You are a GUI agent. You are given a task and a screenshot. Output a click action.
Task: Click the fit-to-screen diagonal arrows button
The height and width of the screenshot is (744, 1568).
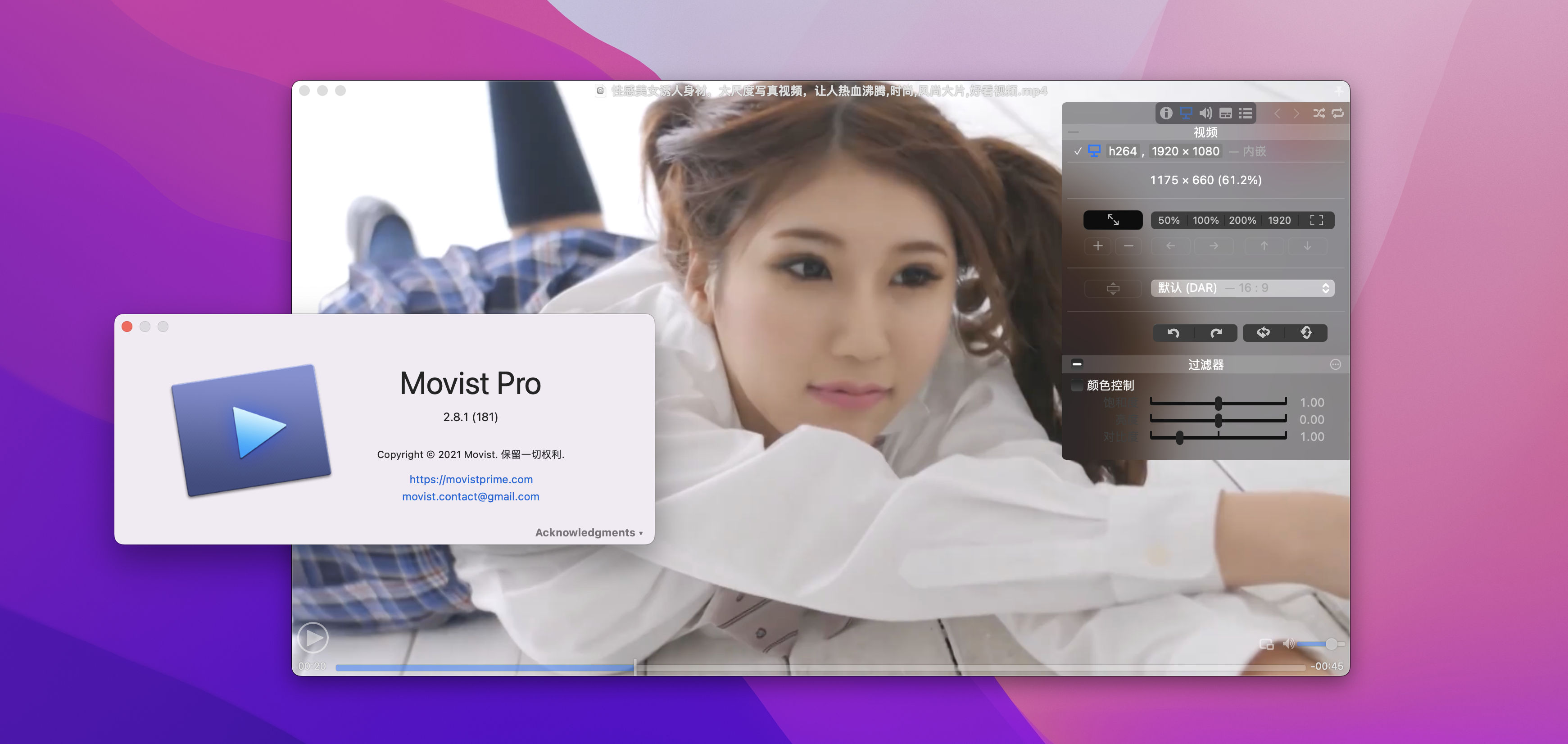1113,220
